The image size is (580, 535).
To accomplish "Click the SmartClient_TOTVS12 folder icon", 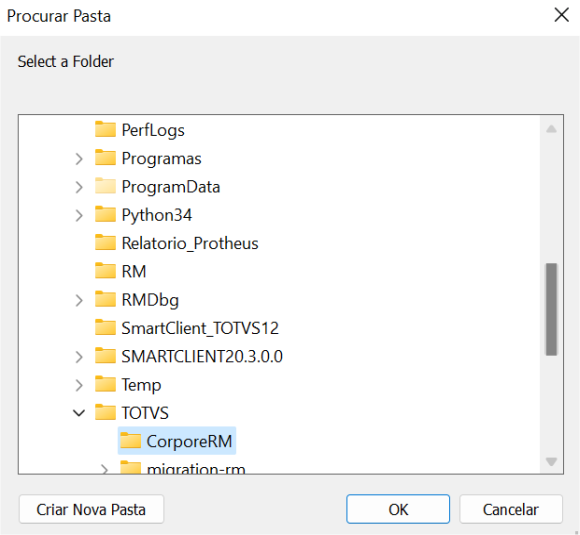I will point(105,328).
